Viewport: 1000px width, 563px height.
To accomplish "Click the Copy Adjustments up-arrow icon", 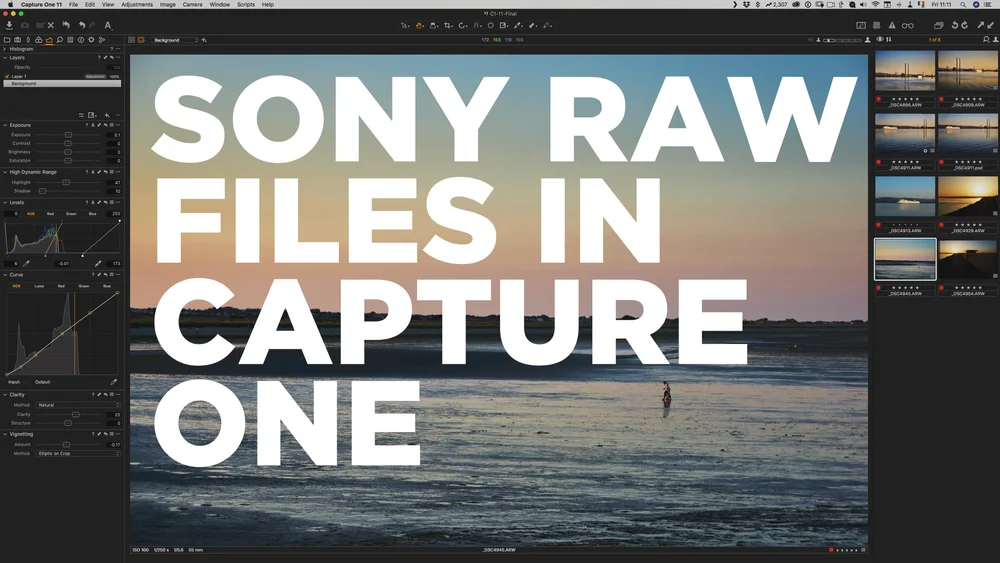I will tap(981, 26).
